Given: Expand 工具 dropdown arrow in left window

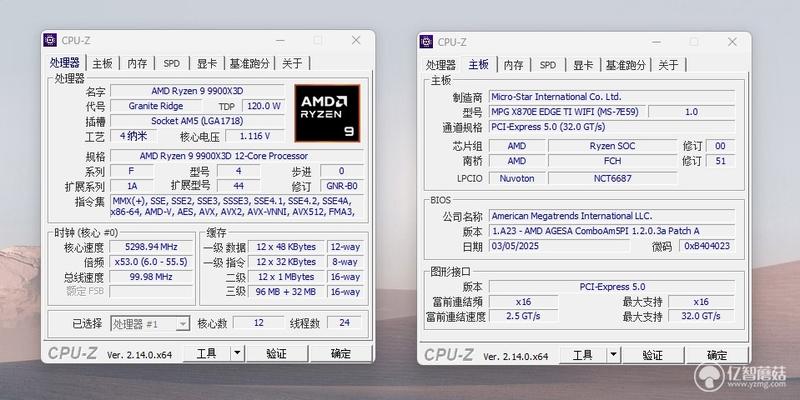Looking at the screenshot, I should [237, 354].
